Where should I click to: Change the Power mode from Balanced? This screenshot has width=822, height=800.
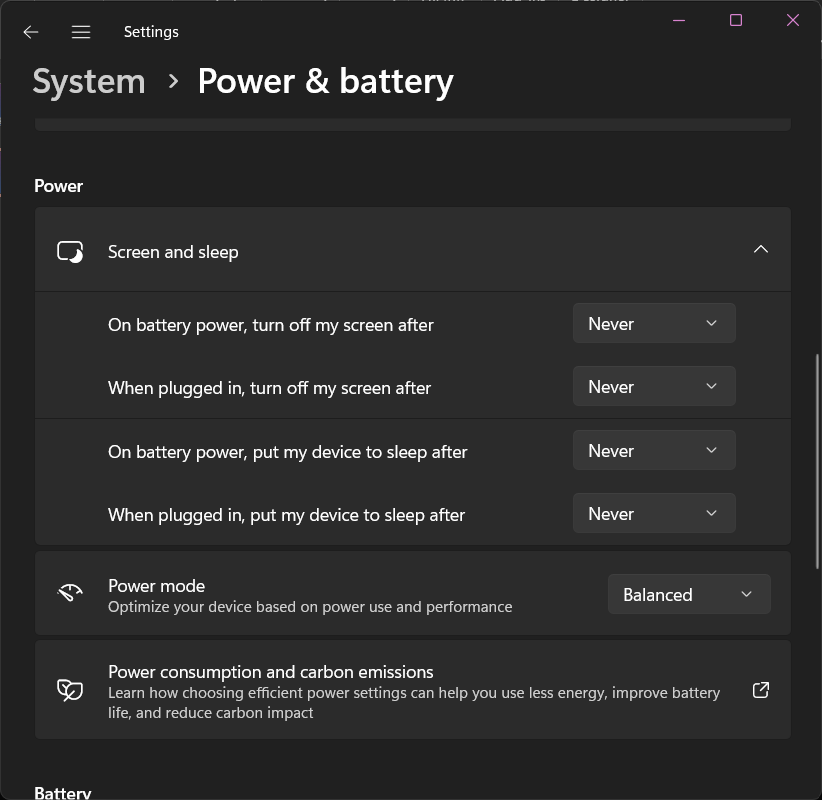689,594
